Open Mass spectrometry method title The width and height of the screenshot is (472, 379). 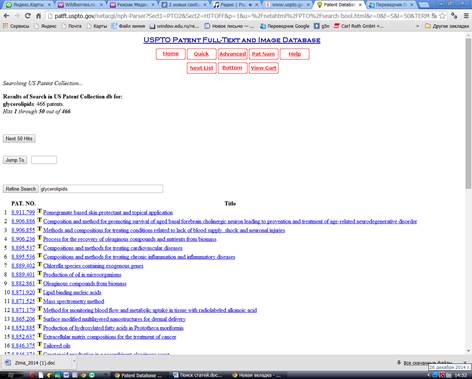74,301
